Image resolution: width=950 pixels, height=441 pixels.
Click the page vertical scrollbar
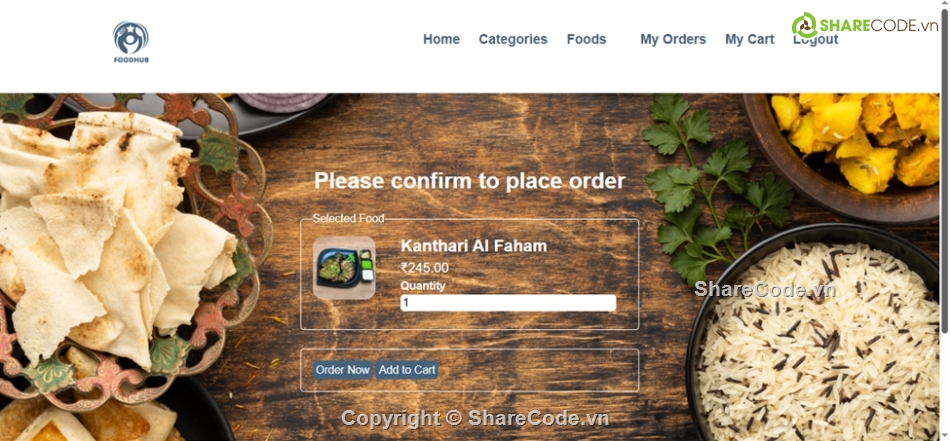[x=945, y=170]
